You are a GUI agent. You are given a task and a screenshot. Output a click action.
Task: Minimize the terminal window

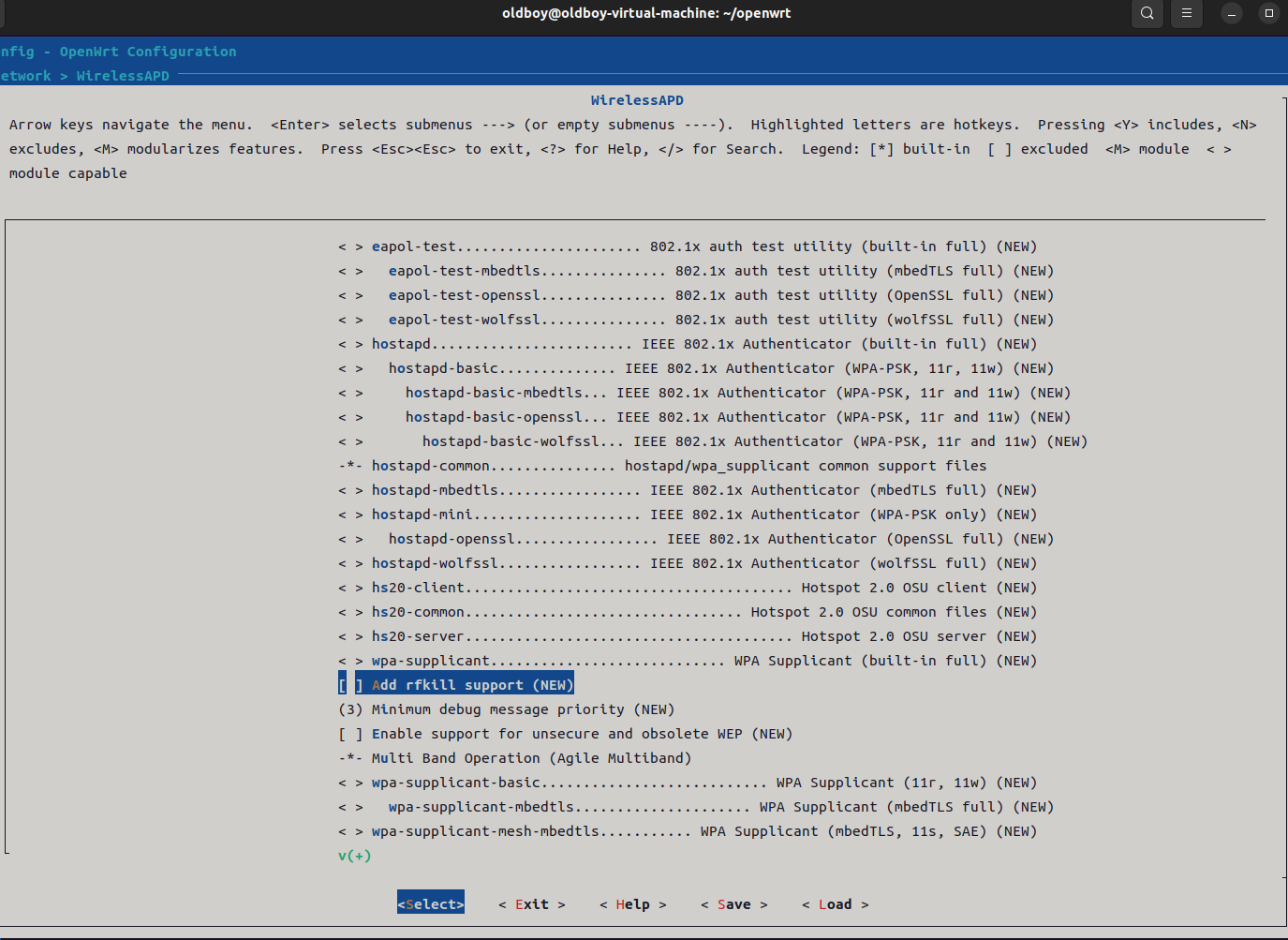(1232, 13)
